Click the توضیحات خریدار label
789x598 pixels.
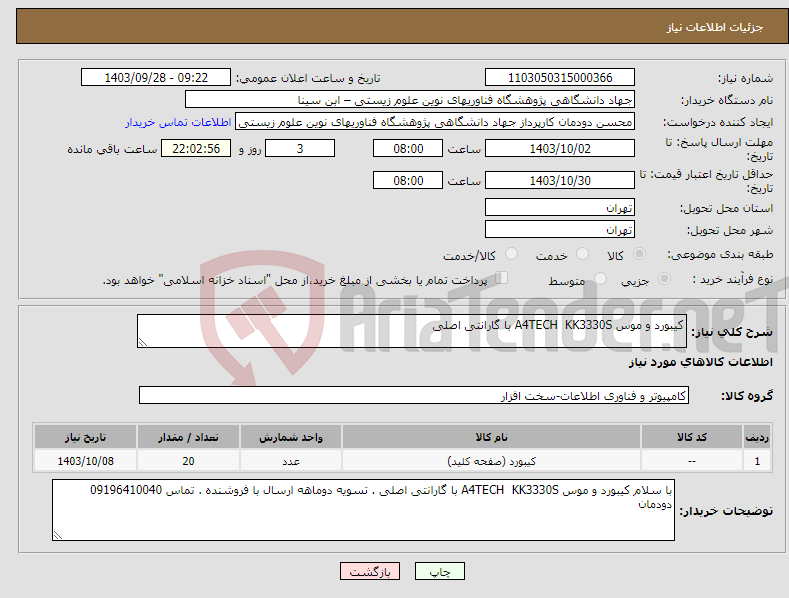tap(726, 511)
